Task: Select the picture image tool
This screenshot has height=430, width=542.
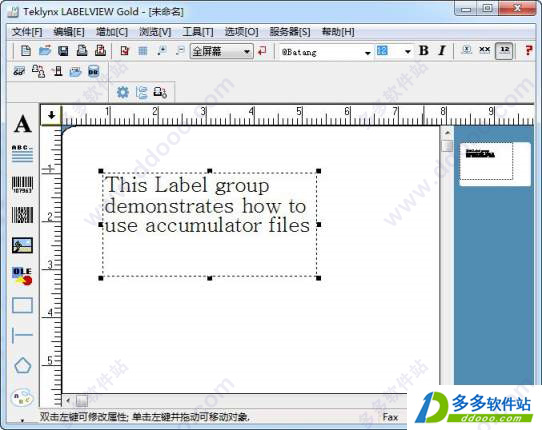Action: [22, 245]
